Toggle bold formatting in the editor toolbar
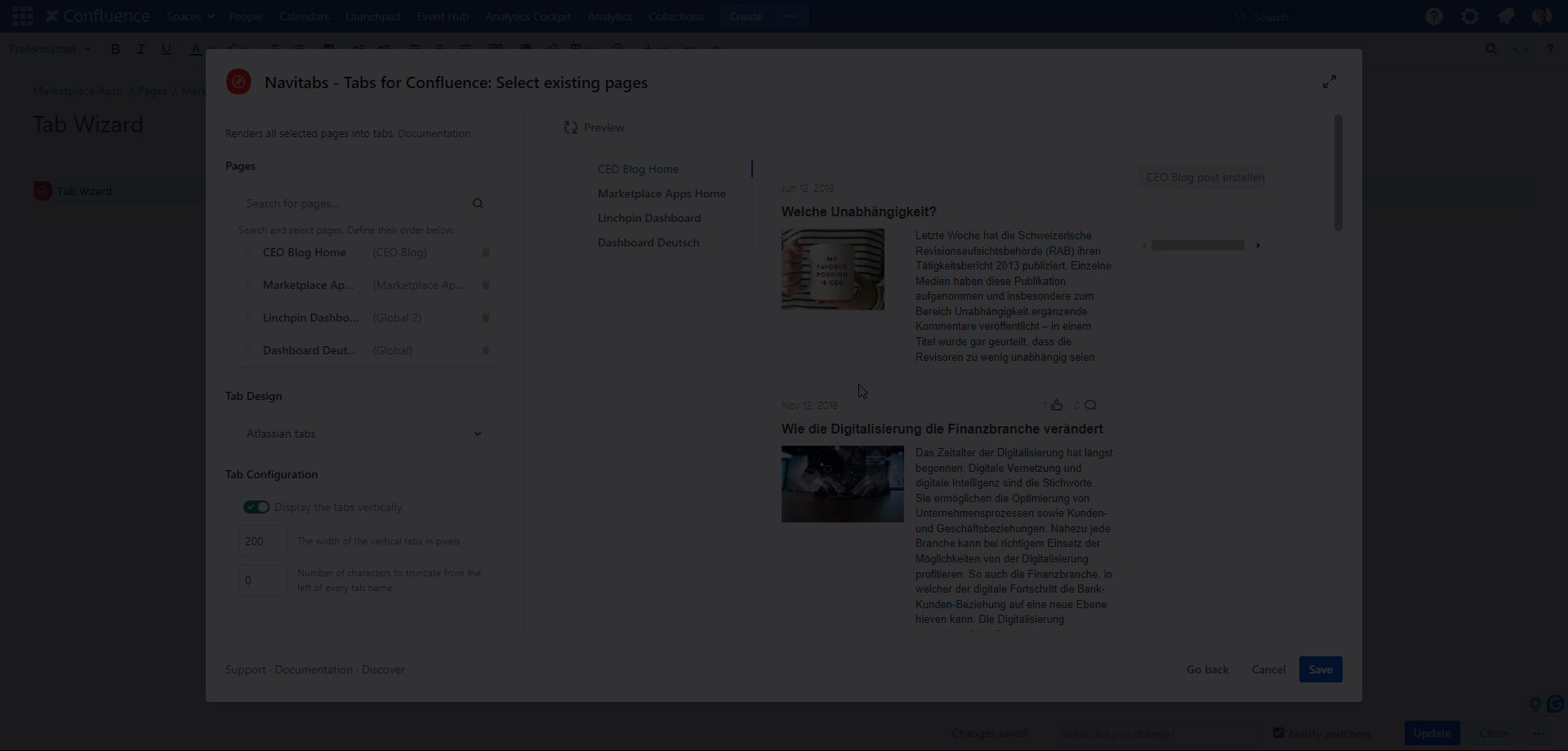This screenshot has height=751, width=1568. (115, 49)
